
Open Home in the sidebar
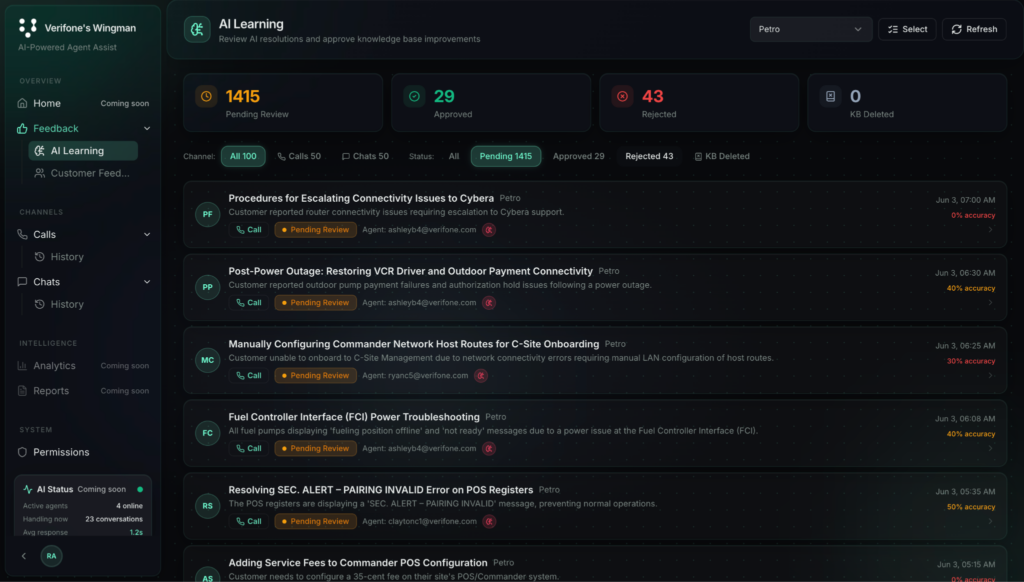pos(83,103)
